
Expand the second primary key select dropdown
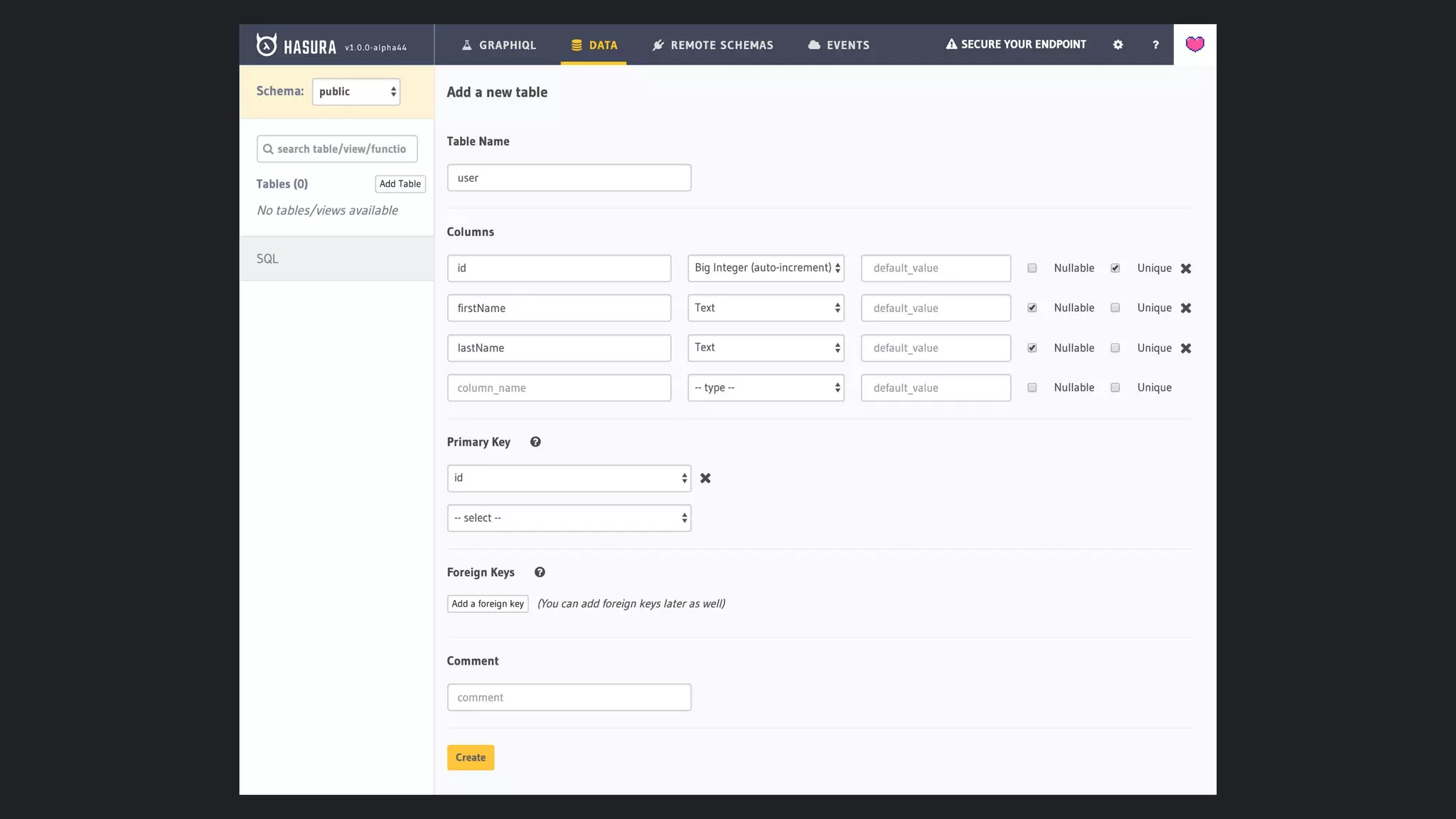point(569,518)
